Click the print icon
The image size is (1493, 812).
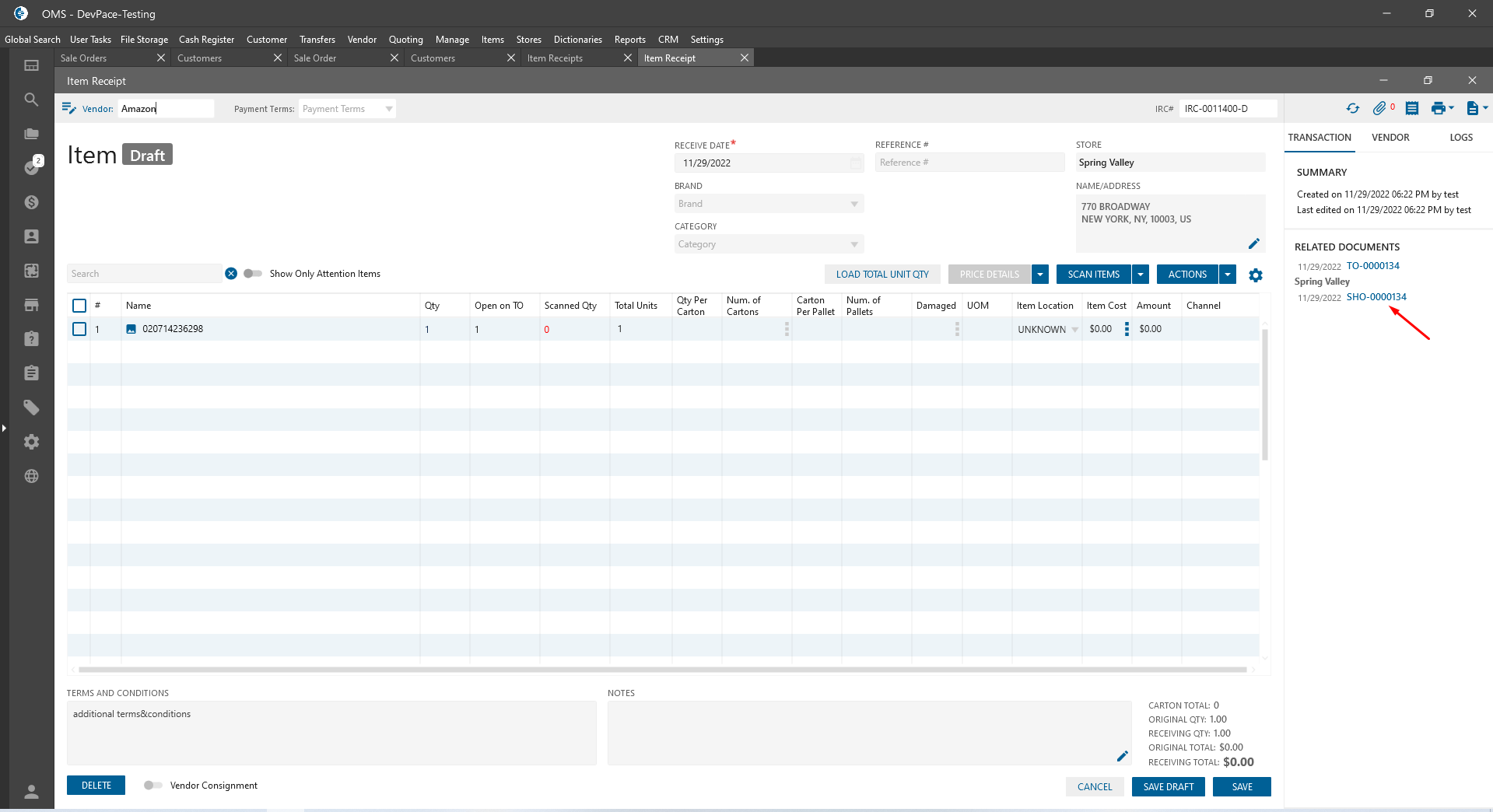point(1438,109)
